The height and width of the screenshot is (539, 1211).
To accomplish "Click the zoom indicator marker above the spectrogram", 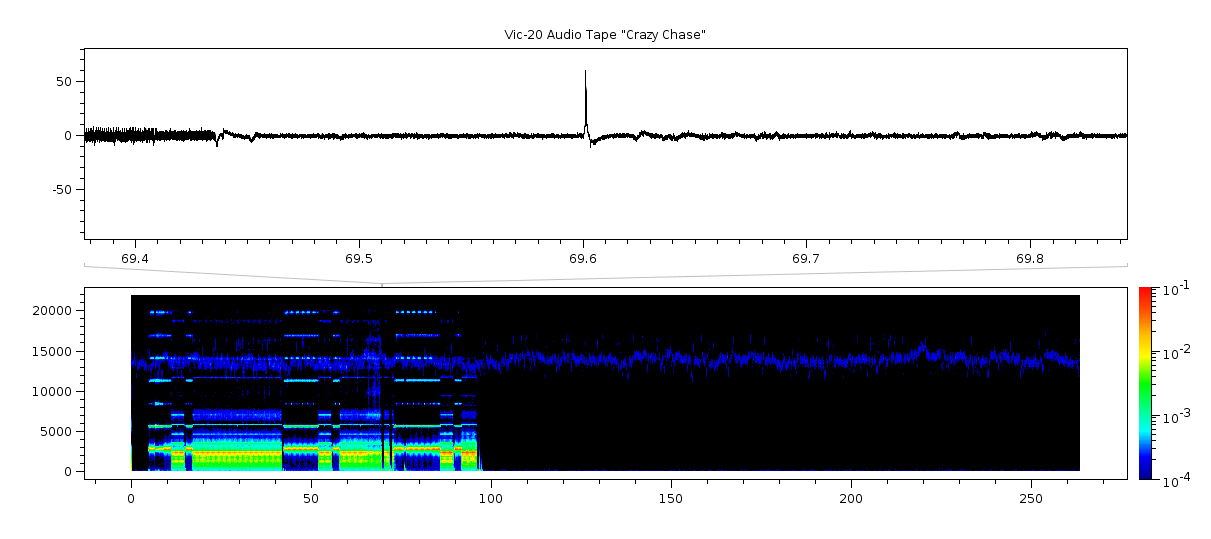I will coord(382,284).
